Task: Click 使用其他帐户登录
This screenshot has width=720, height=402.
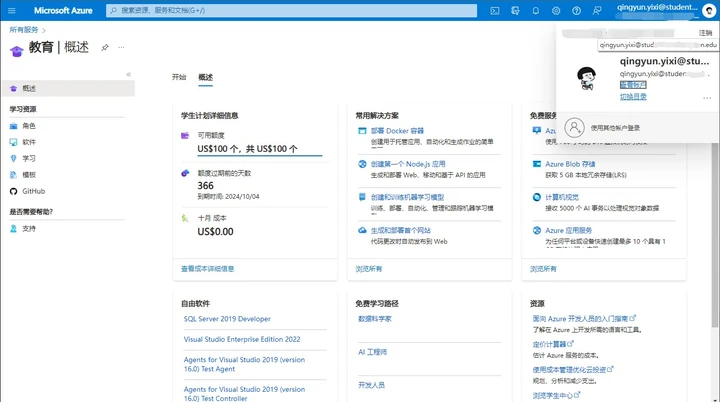Action: click(615, 128)
